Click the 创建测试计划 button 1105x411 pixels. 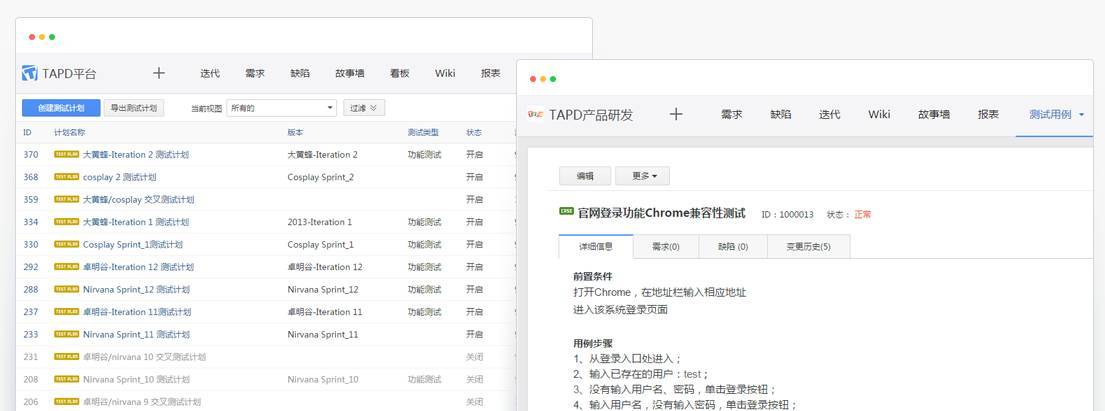tap(61, 108)
